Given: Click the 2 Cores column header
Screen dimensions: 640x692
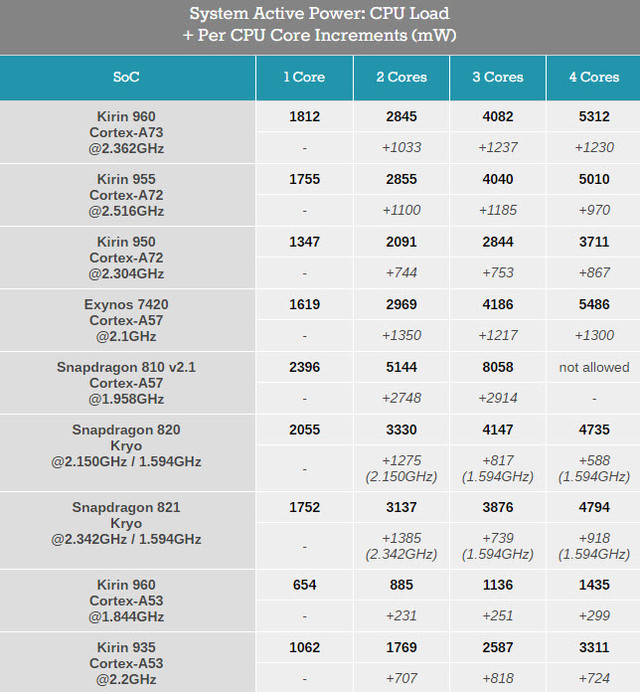Looking at the screenshot, I should [x=401, y=78].
